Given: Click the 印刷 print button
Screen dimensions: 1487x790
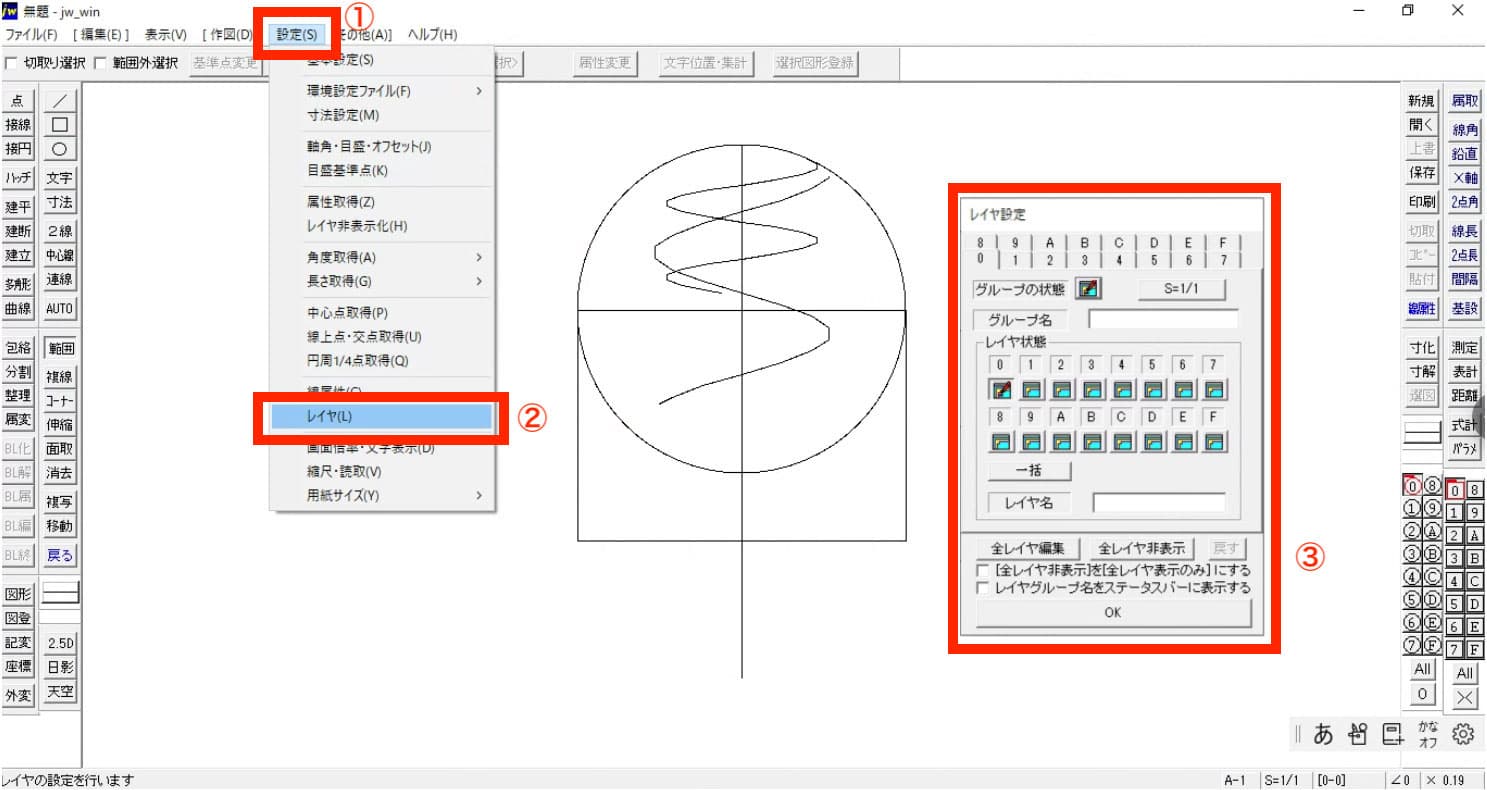Looking at the screenshot, I should (1422, 201).
